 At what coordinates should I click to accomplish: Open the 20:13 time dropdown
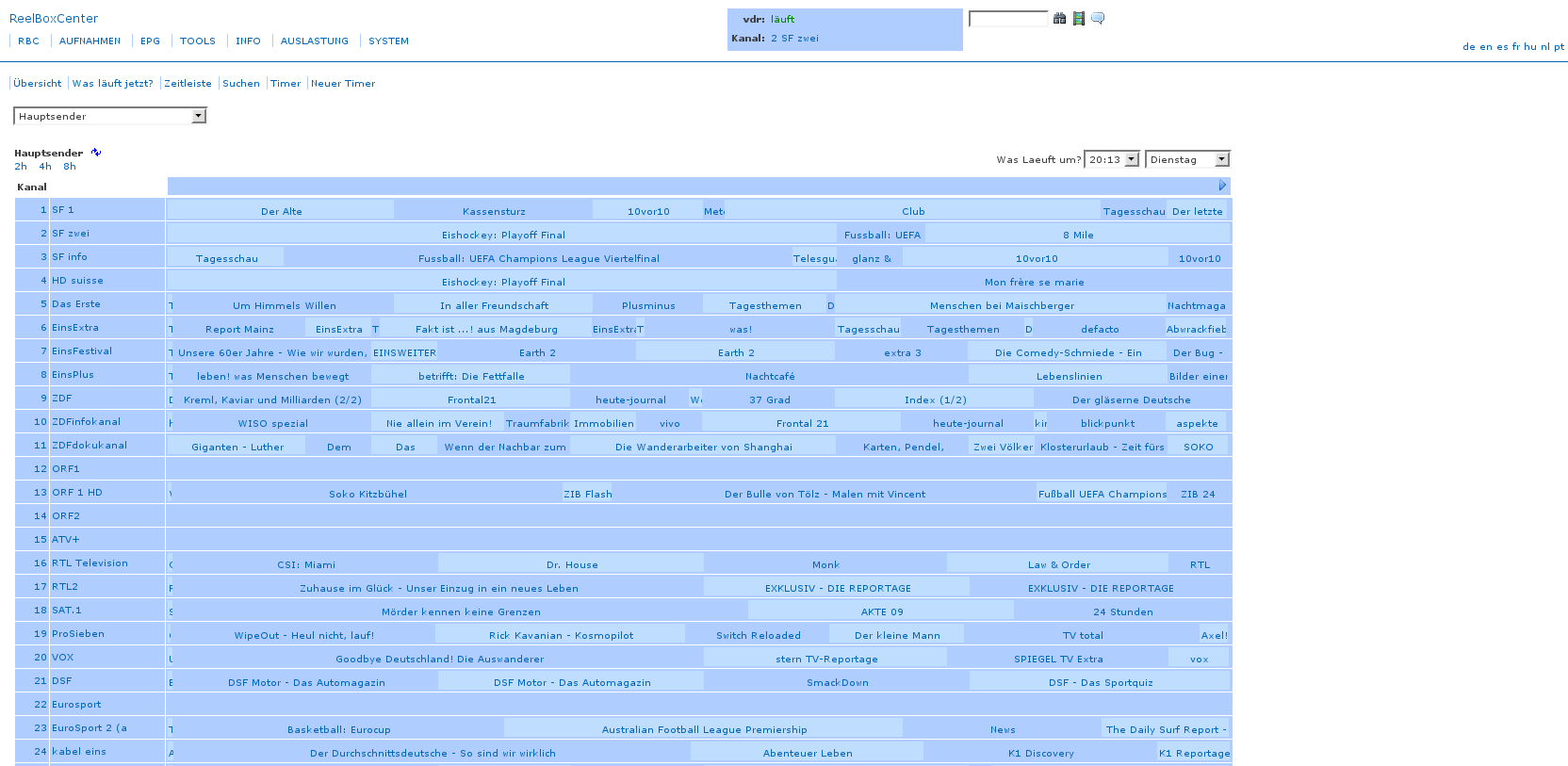click(1112, 159)
